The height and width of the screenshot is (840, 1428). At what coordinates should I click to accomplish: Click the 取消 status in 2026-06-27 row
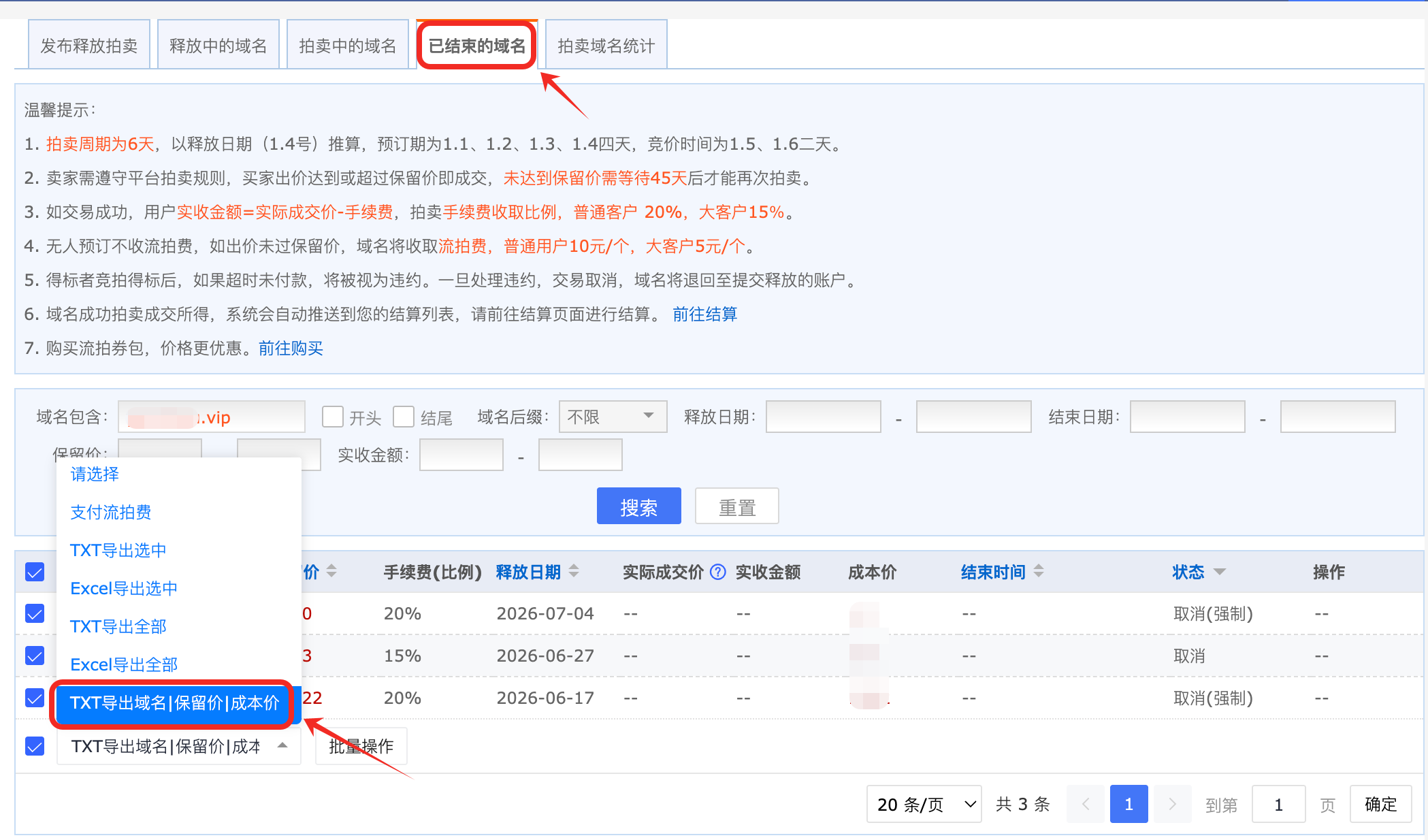pyautogui.click(x=1189, y=656)
